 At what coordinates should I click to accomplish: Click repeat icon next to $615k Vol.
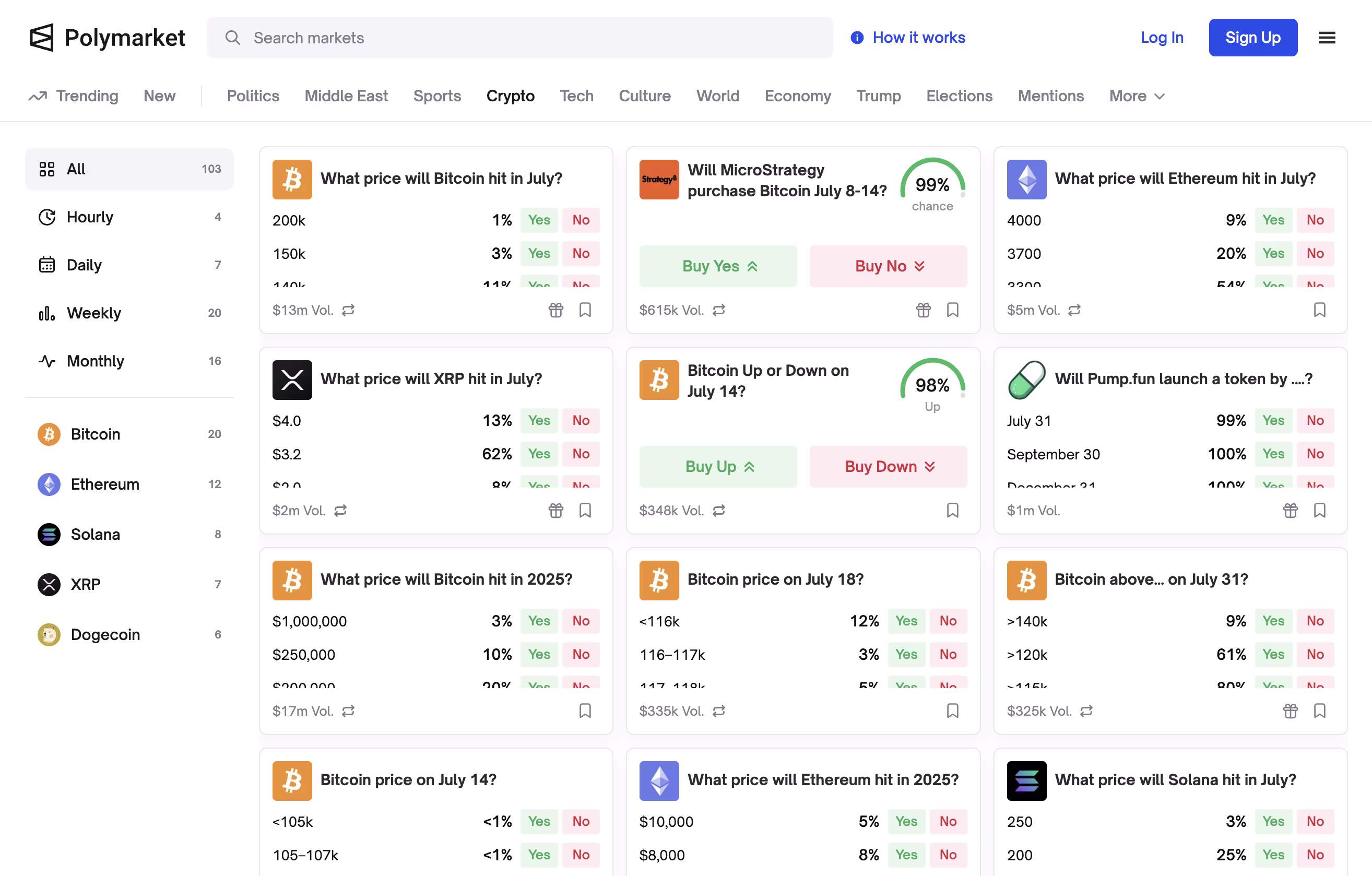tap(719, 310)
